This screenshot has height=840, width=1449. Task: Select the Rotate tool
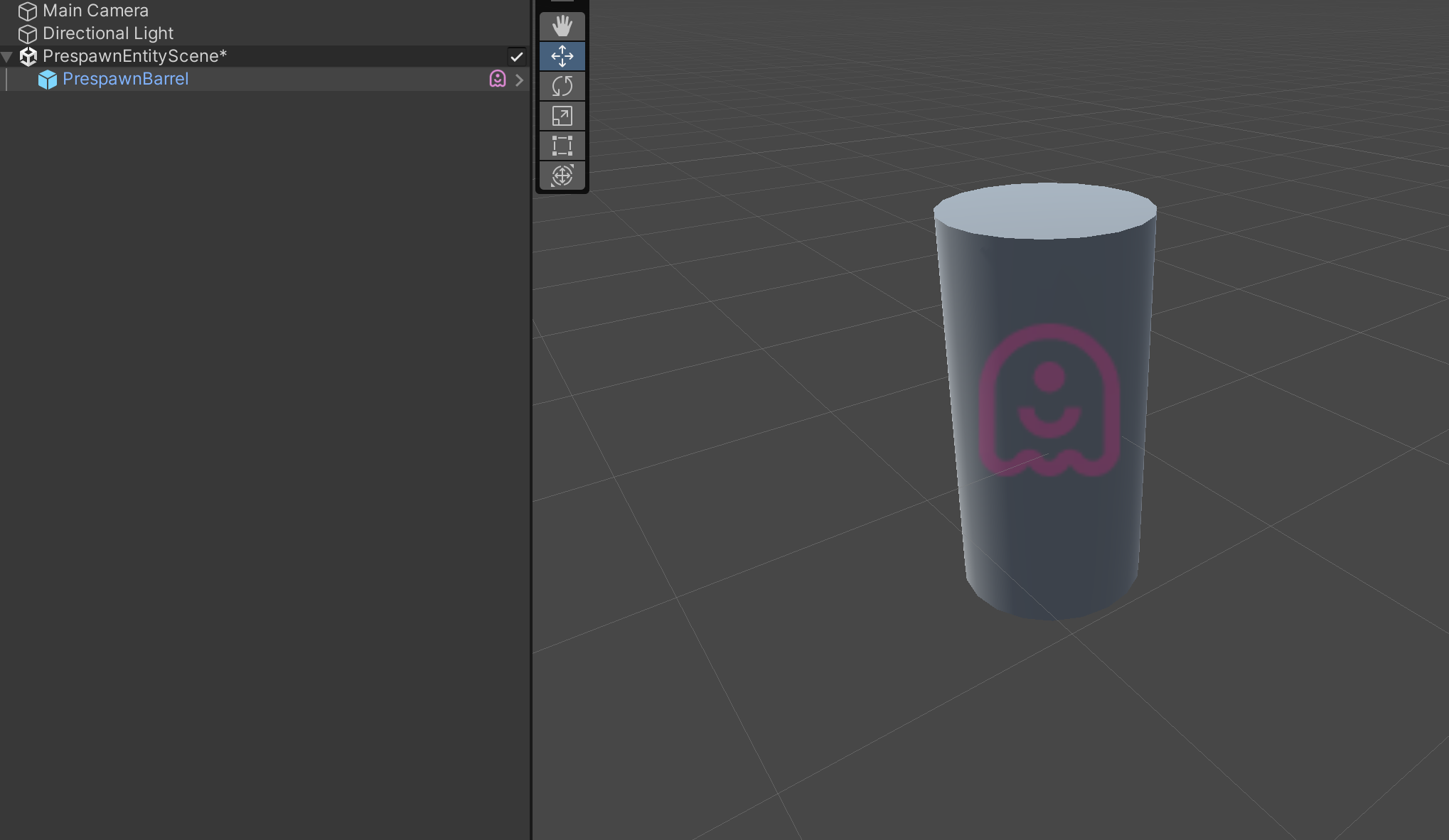point(562,86)
